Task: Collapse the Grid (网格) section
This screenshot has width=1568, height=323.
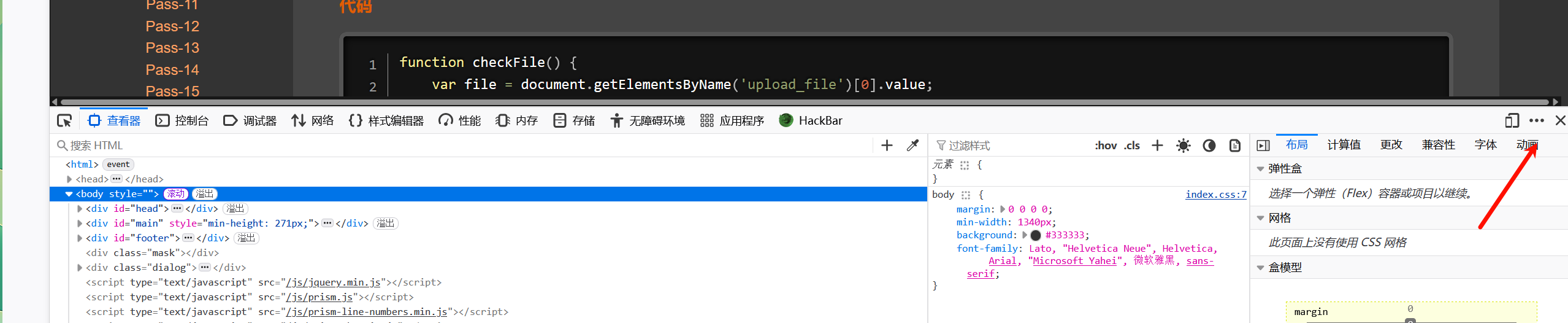Action: tap(1260, 218)
